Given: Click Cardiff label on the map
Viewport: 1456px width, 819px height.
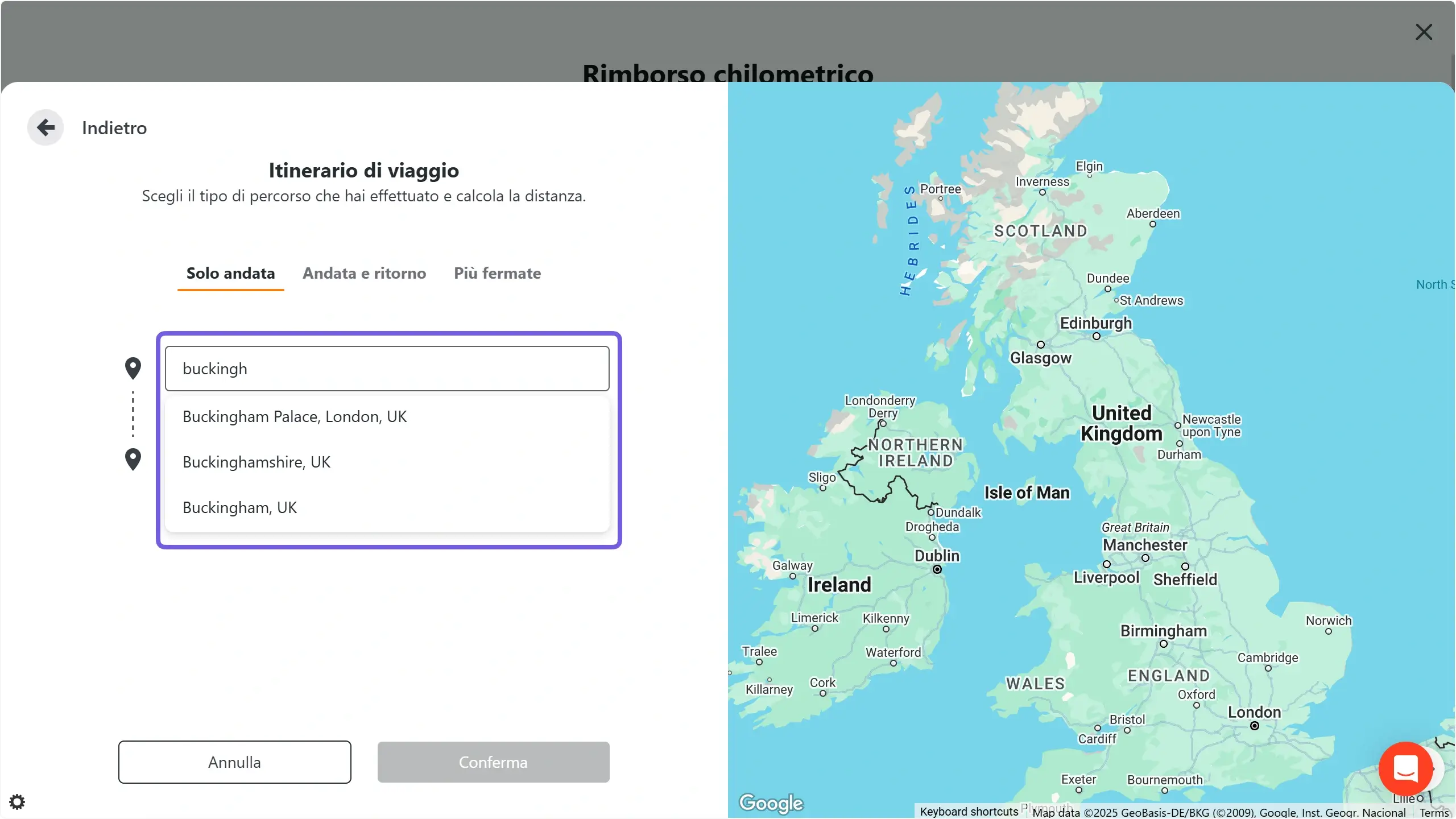Looking at the screenshot, I should (1097, 738).
